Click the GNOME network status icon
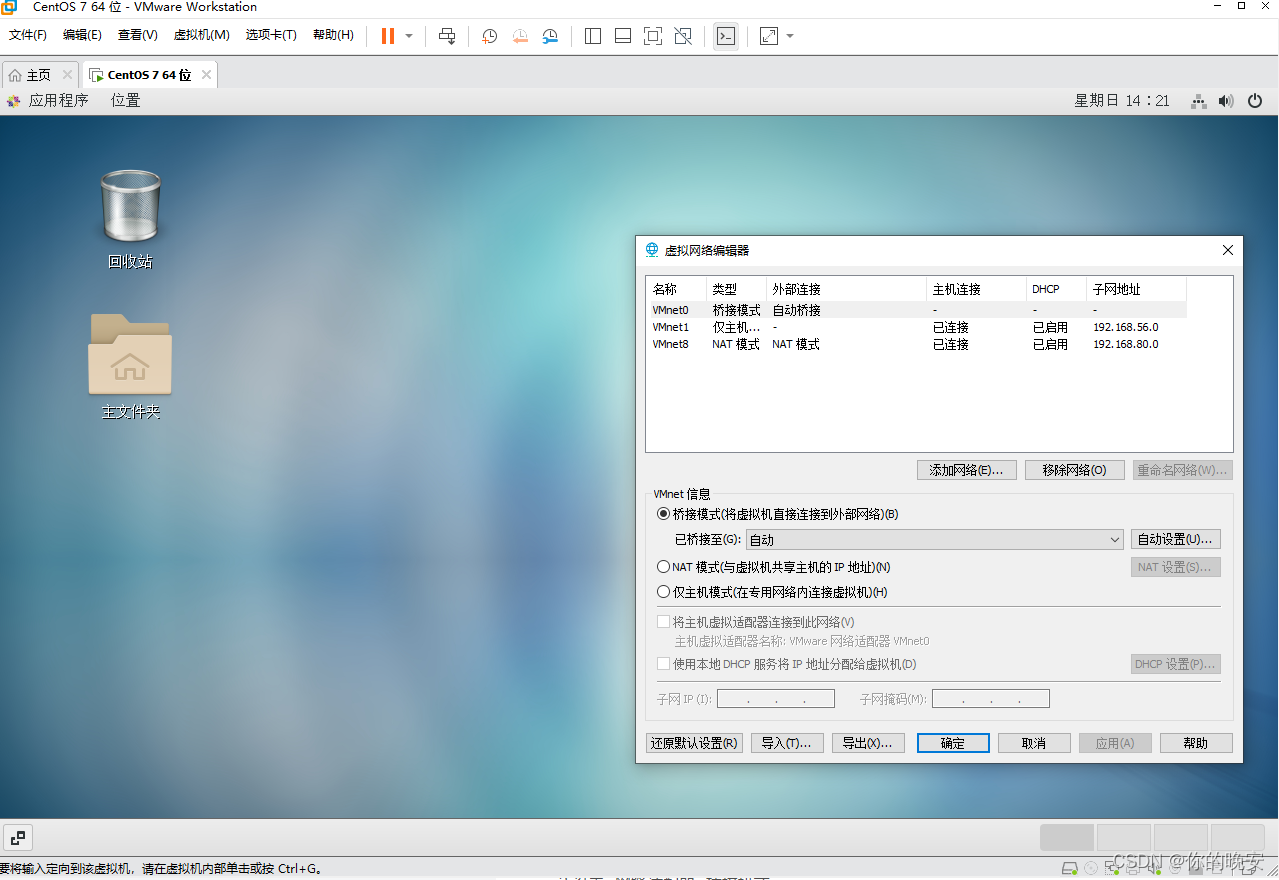The width and height of the screenshot is (1279, 880). click(1198, 101)
